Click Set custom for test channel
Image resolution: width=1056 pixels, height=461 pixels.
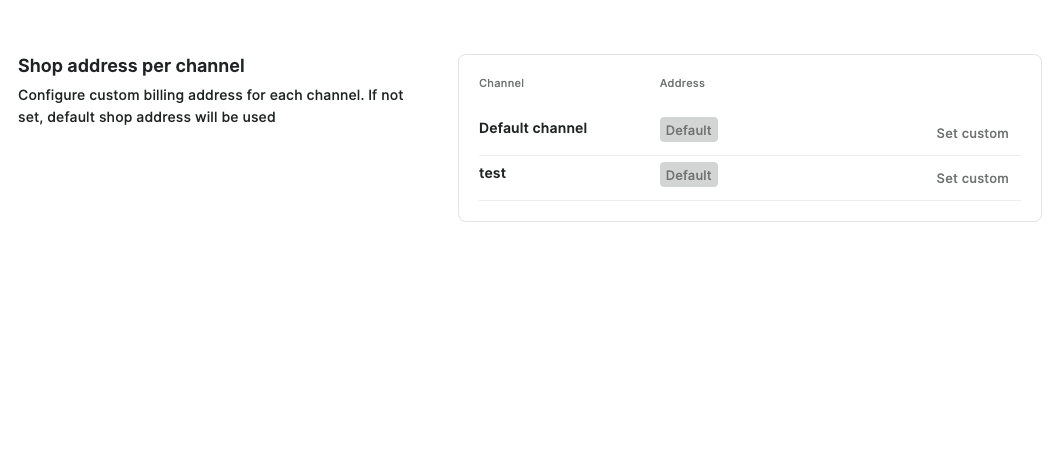point(971,178)
